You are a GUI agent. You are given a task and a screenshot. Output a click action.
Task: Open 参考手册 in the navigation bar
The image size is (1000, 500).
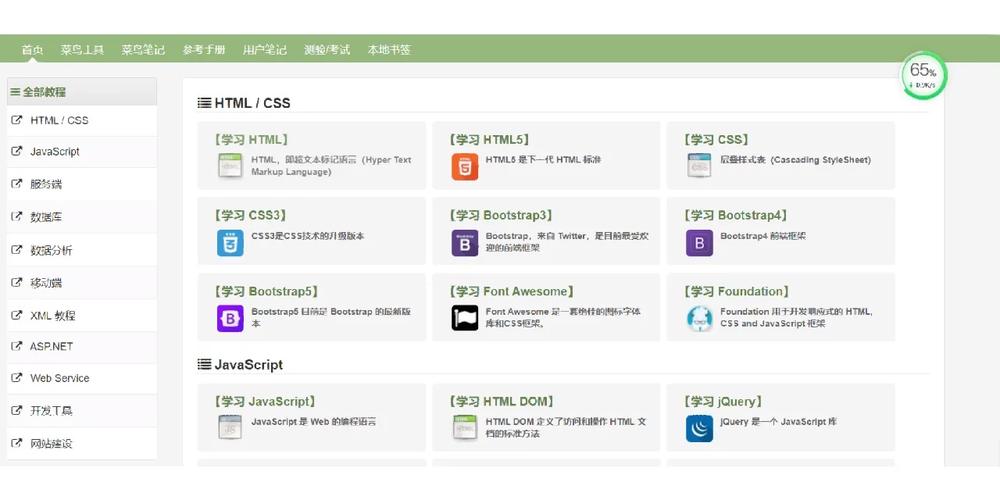coord(203,49)
